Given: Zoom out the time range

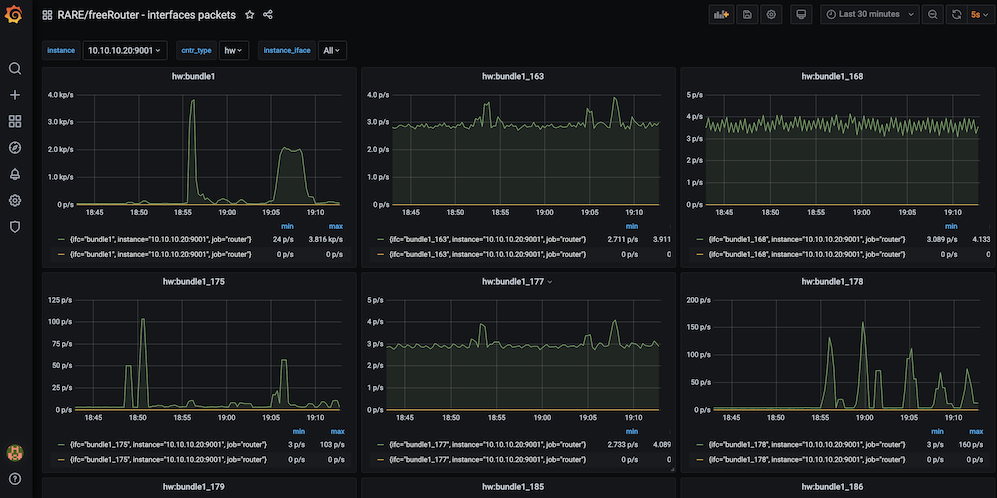Looking at the screenshot, I should click(932, 15).
